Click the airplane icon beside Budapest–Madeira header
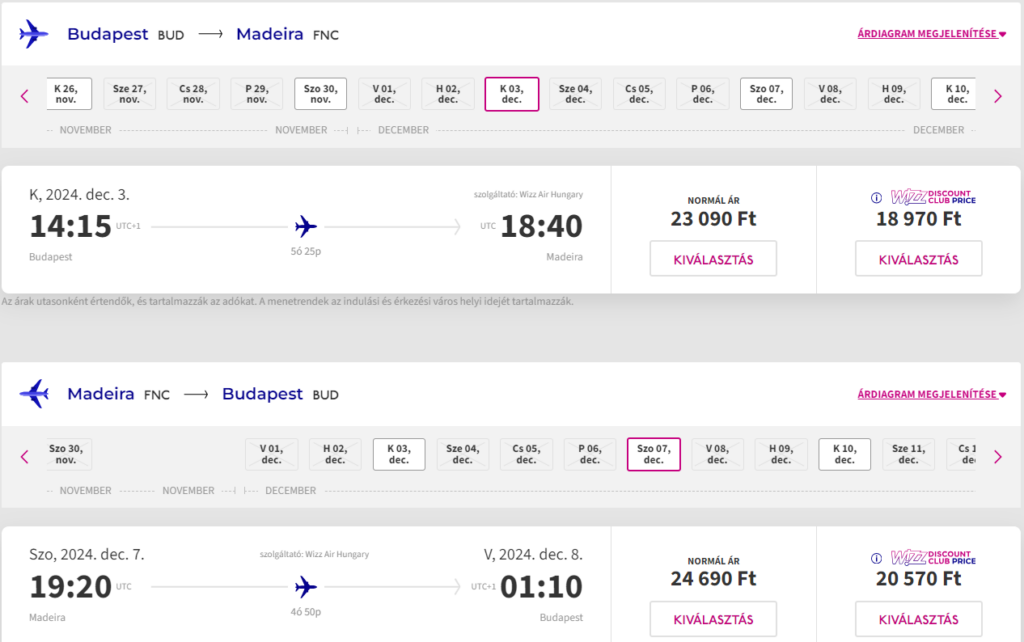 [33, 35]
